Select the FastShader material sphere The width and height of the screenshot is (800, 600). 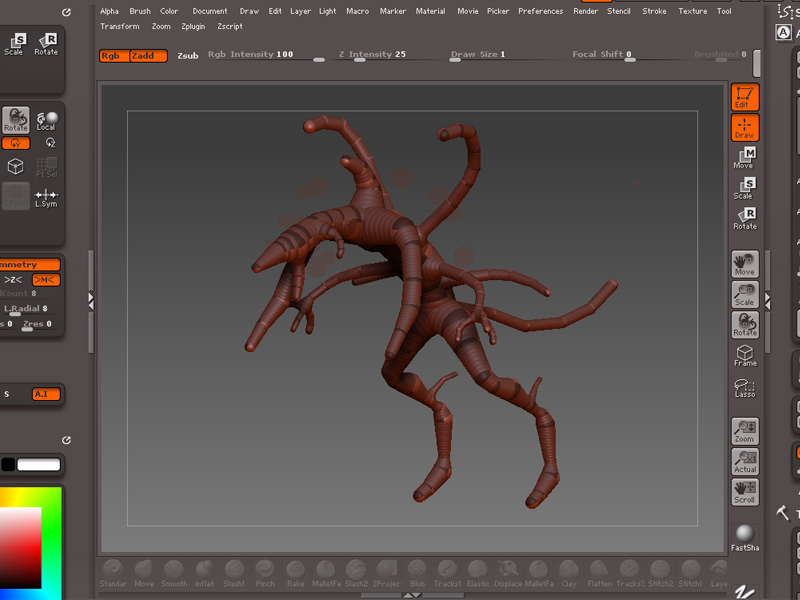pos(745,538)
